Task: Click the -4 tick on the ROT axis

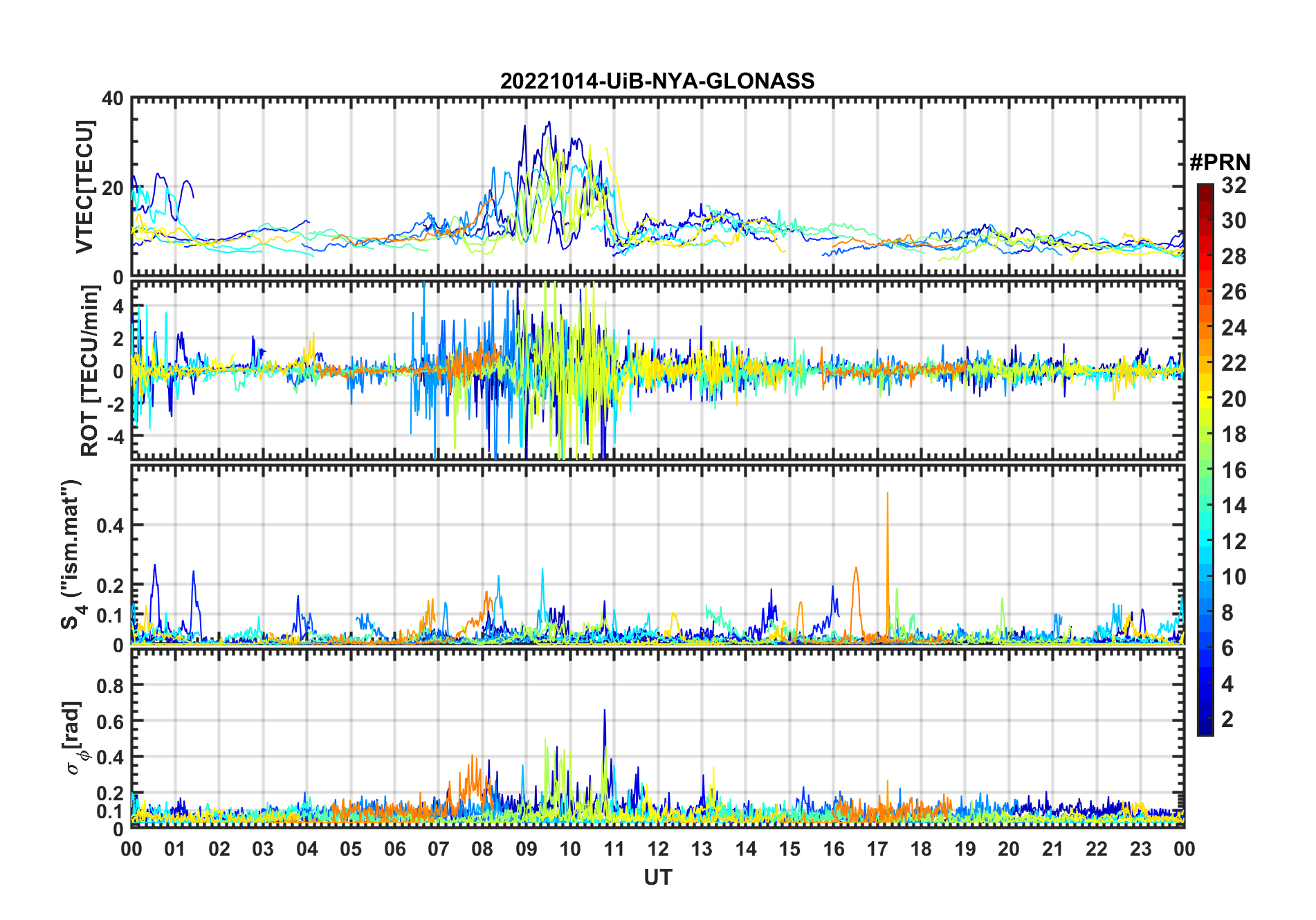Action: tap(115, 436)
